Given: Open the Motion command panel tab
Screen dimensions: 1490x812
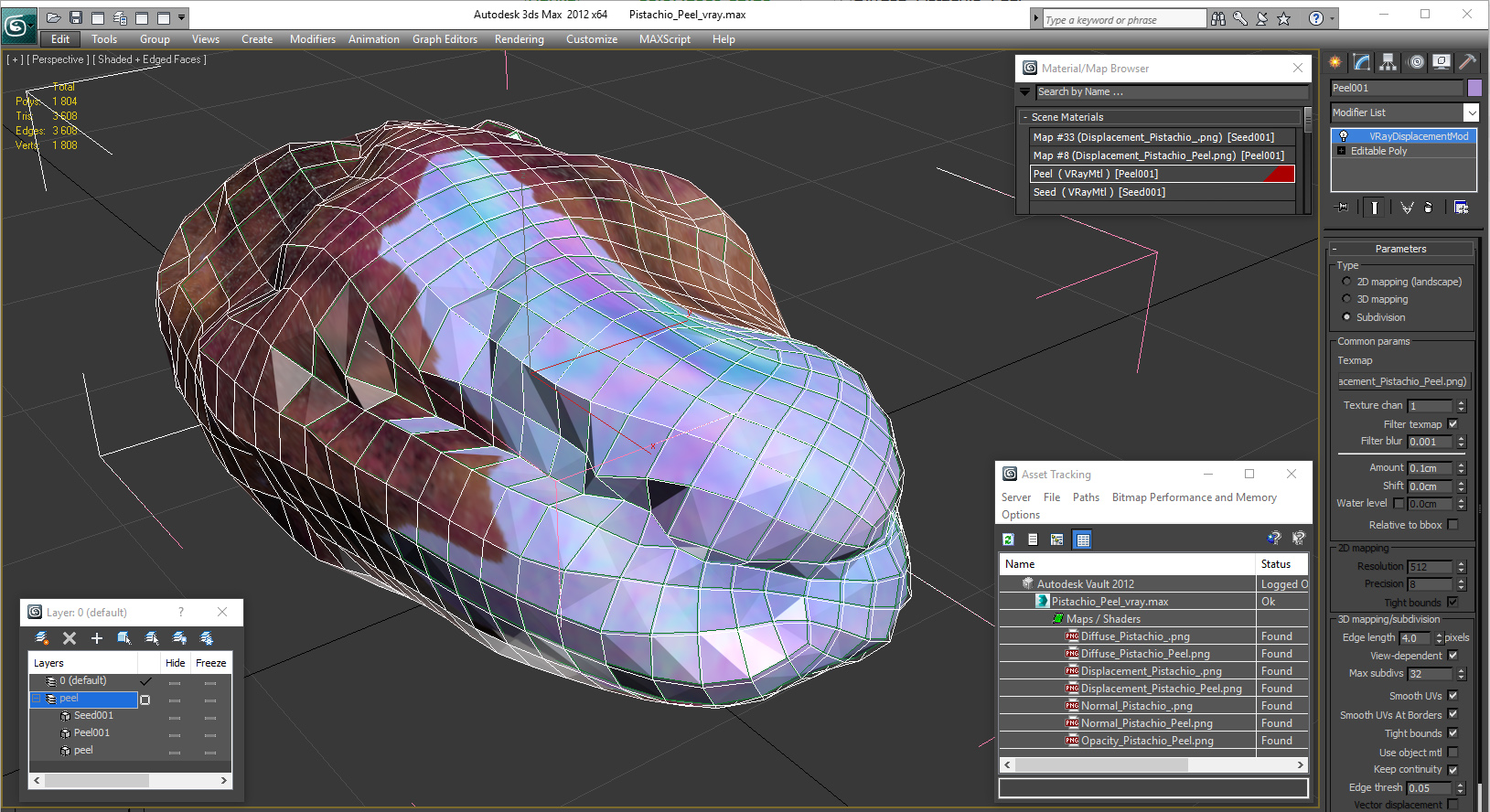Looking at the screenshot, I should coord(1416,62).
